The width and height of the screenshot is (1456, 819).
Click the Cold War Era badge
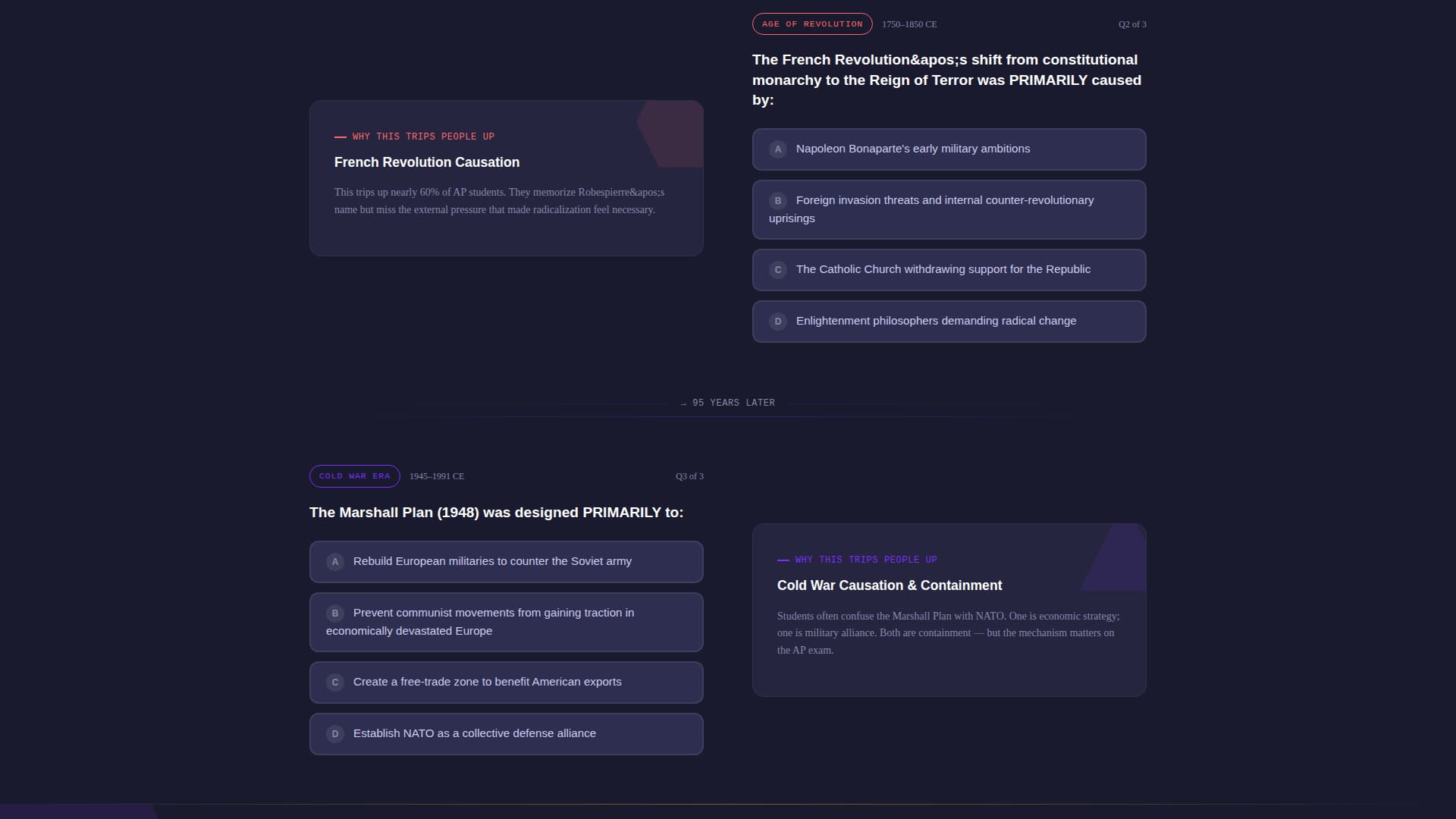coord(354,476)
